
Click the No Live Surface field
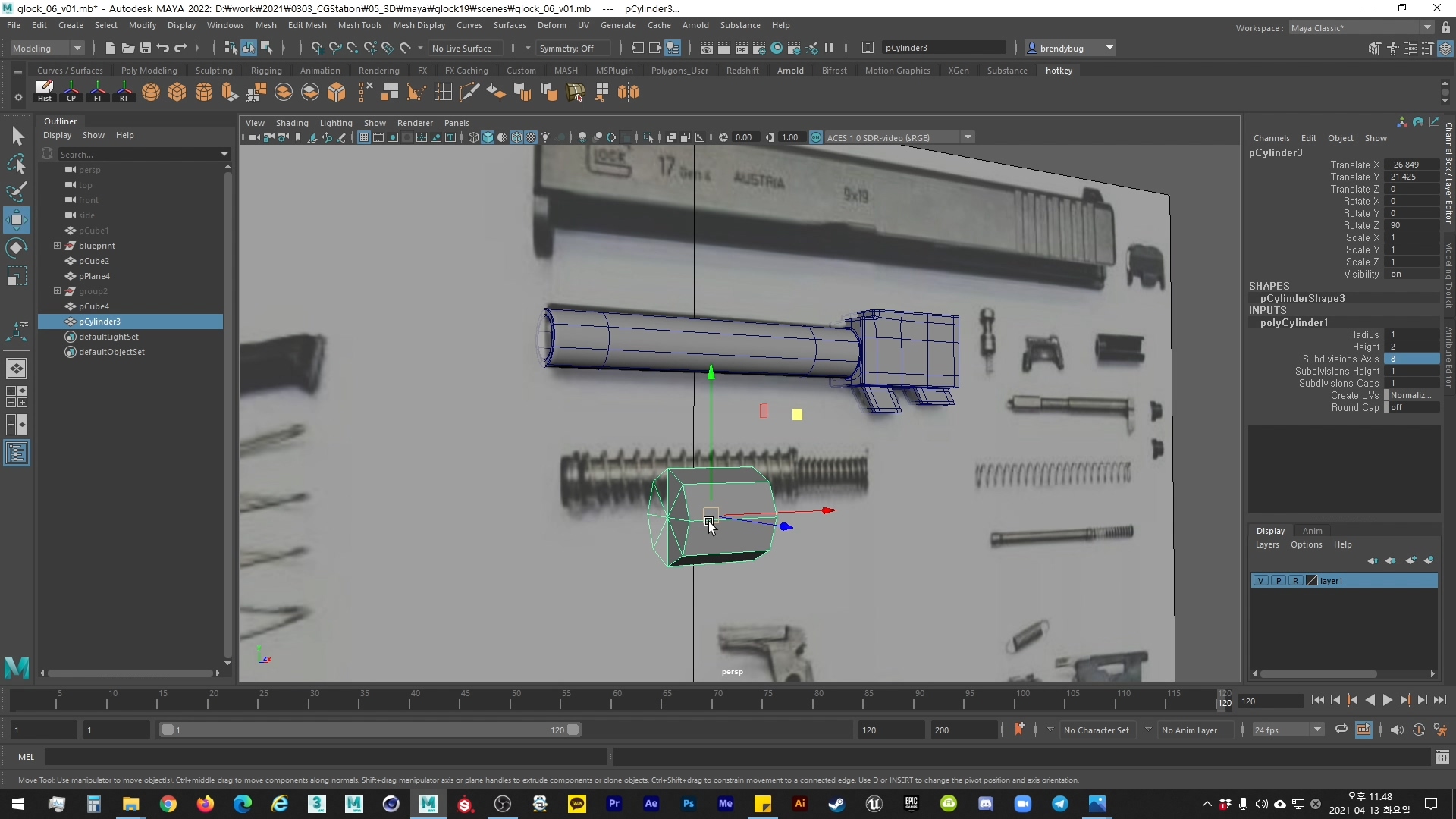click(x=466, y=48)
